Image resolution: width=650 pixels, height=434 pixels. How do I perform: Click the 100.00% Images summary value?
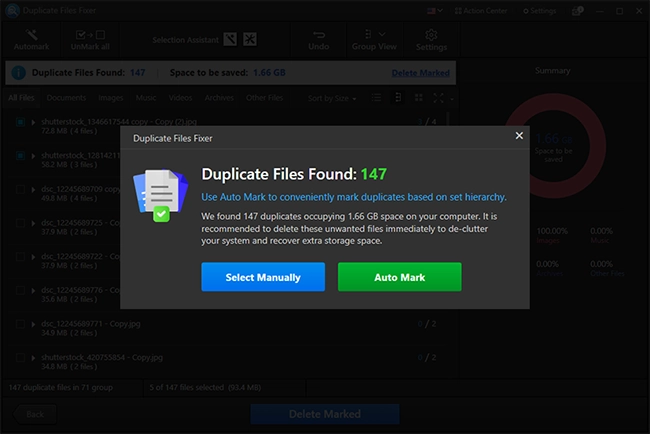click(552, 231)
